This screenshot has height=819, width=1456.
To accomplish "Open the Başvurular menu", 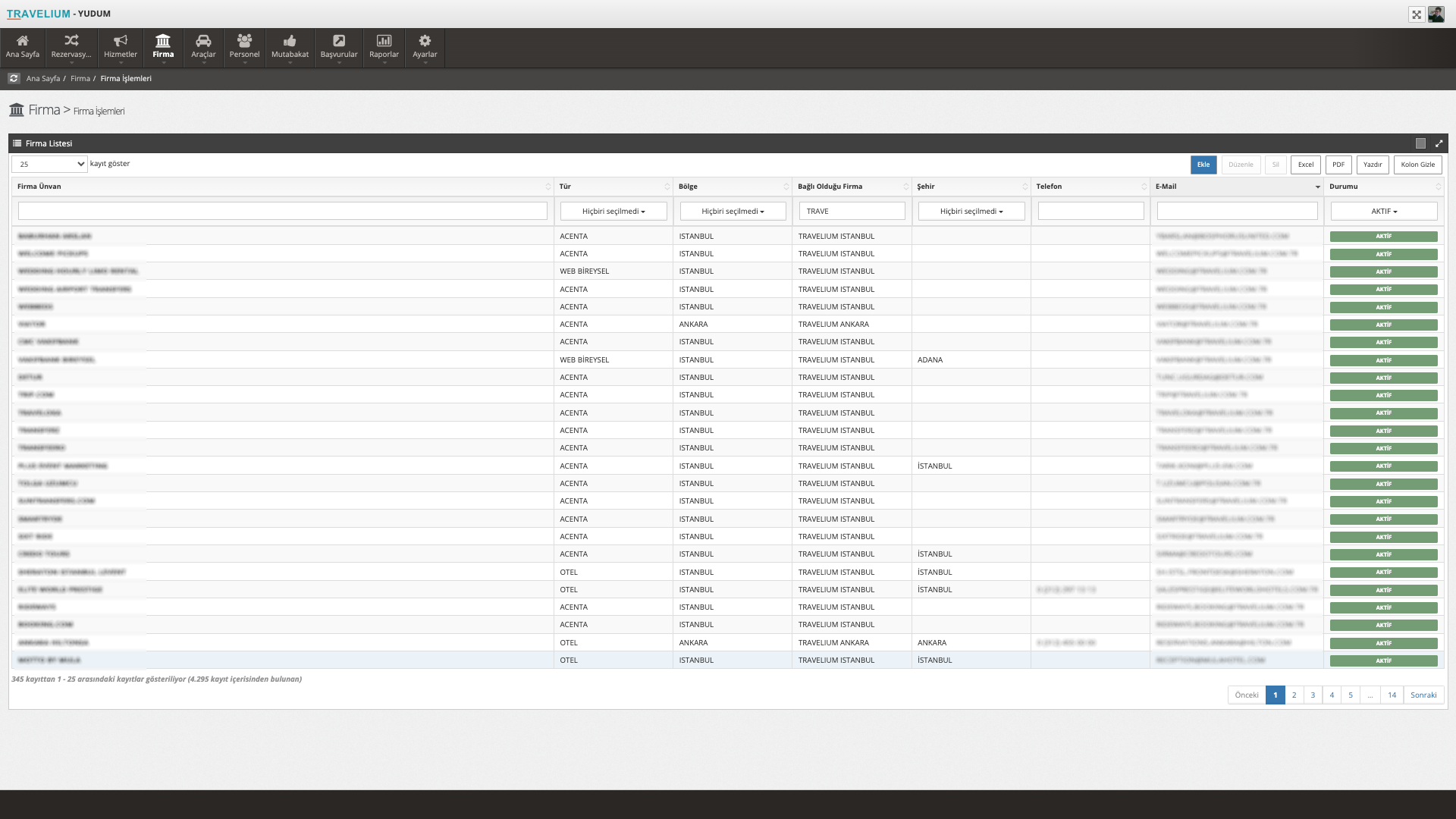I will (x=338, y=47).
